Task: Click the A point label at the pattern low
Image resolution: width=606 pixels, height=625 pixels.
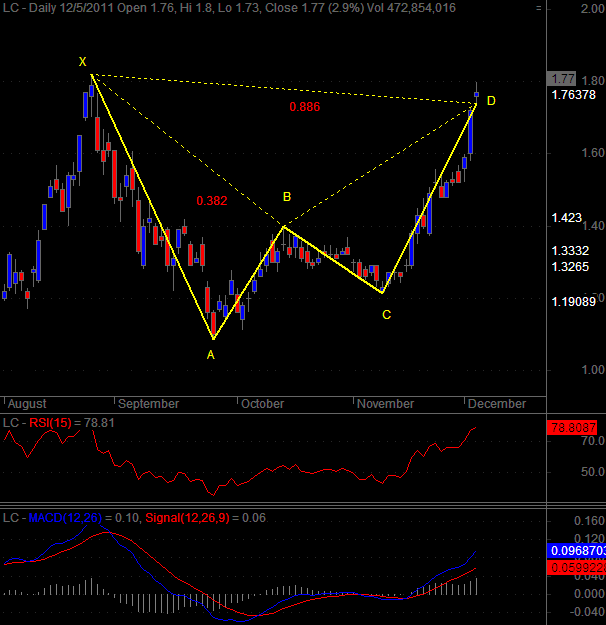Action: click(x=211, y=355)
